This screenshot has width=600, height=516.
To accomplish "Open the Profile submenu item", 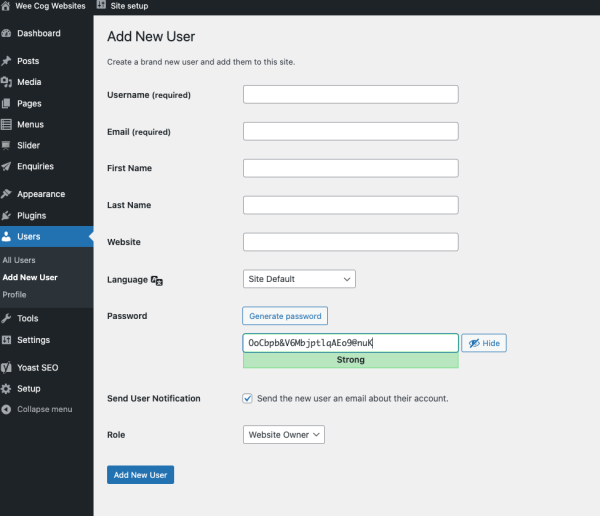I will coord(14,295).
